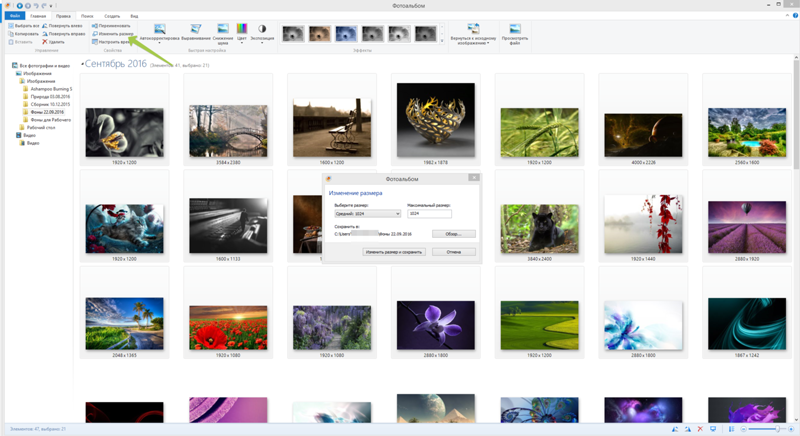Image resolution: width=800 pixels, height=436 pixels.
Task: Select the black panther photo 3840x2400
Action: tap(539, 228)
